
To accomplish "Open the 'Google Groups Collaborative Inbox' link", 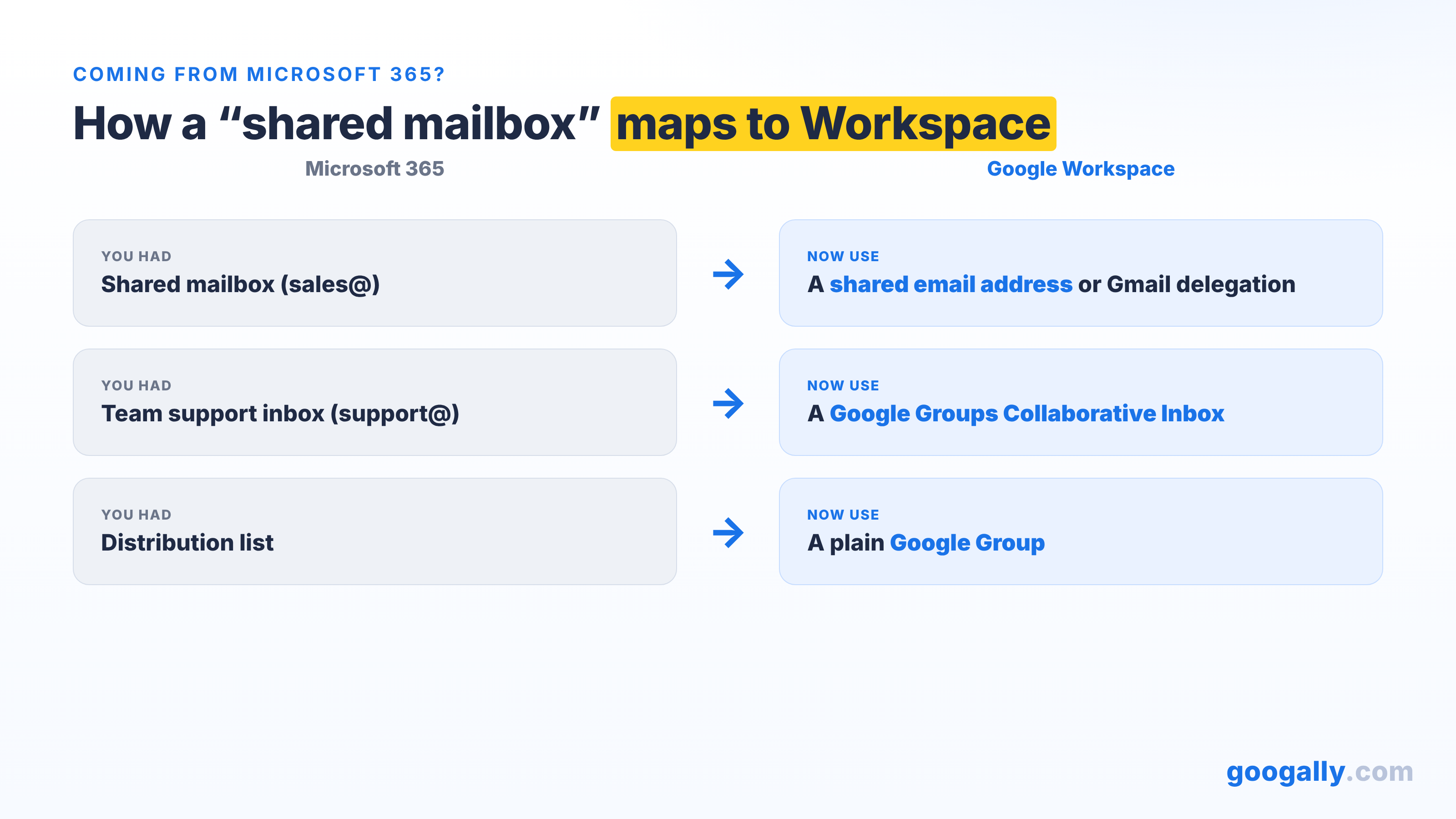I will pos(1026,414).
